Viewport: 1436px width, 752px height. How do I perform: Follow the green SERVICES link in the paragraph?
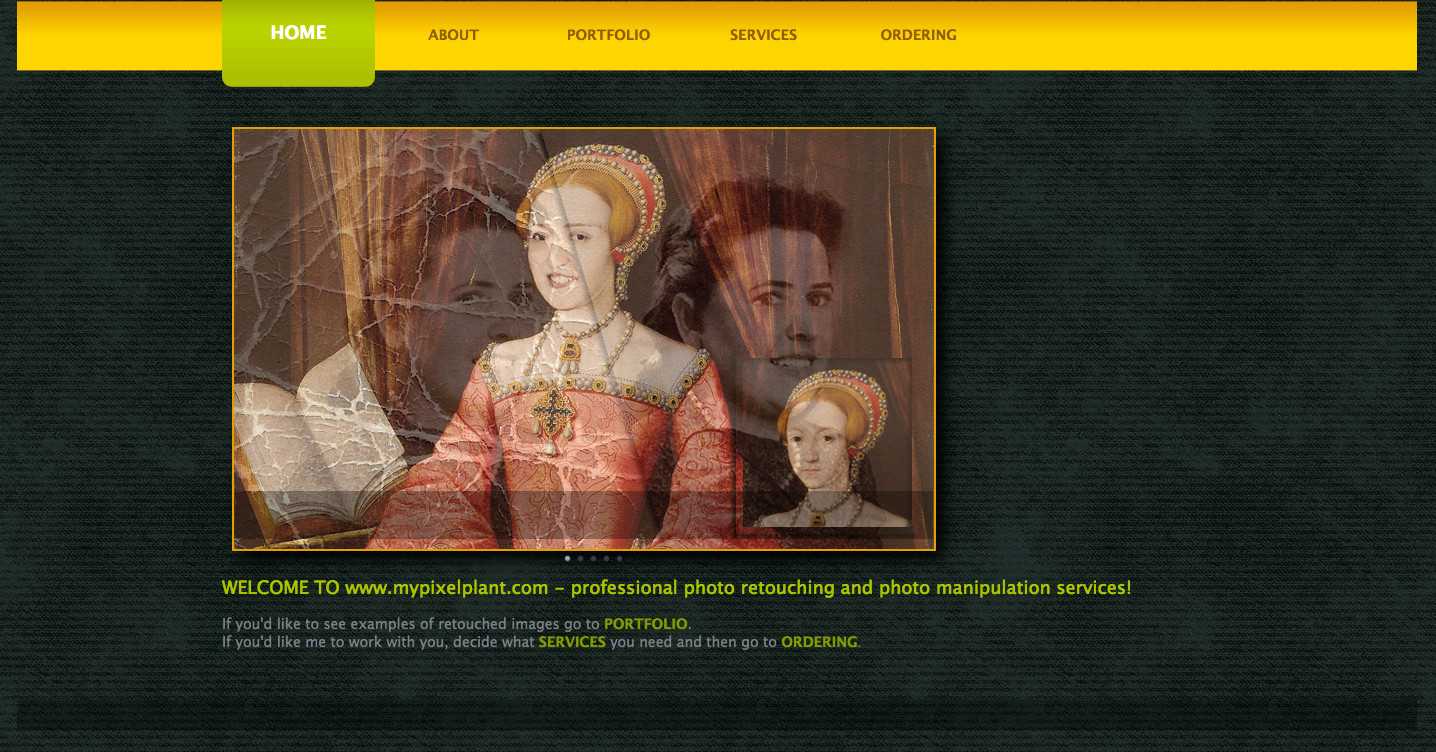pos(572,642)
